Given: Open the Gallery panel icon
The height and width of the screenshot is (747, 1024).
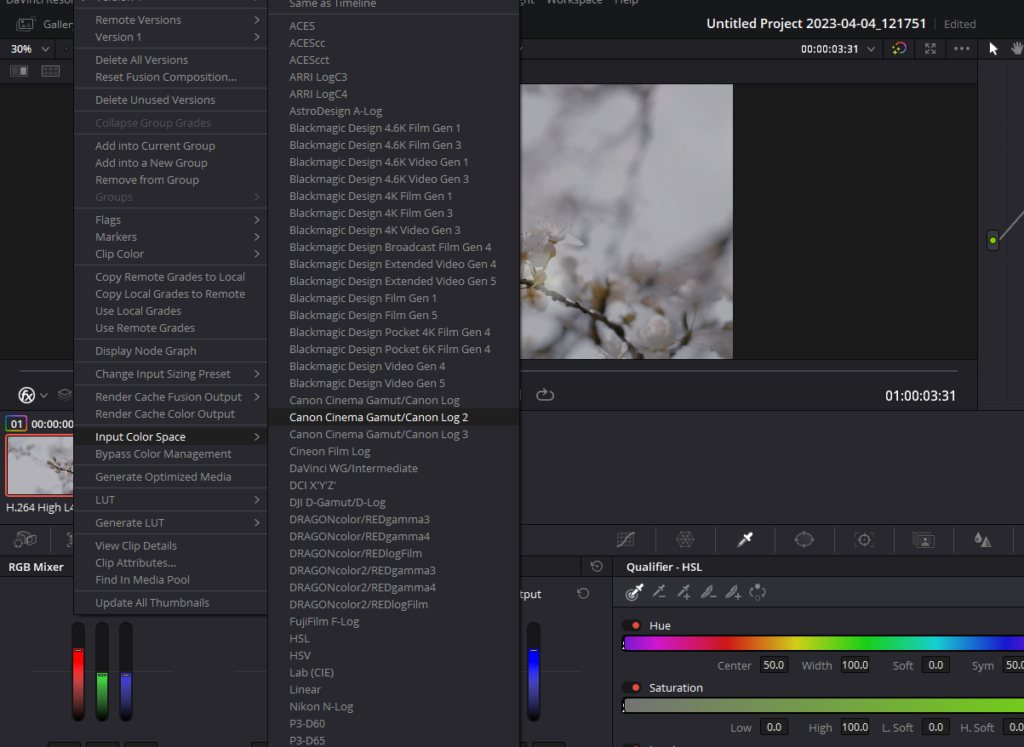Looking at the screenshot, I should pyautogui.click(x=25, y=24).
